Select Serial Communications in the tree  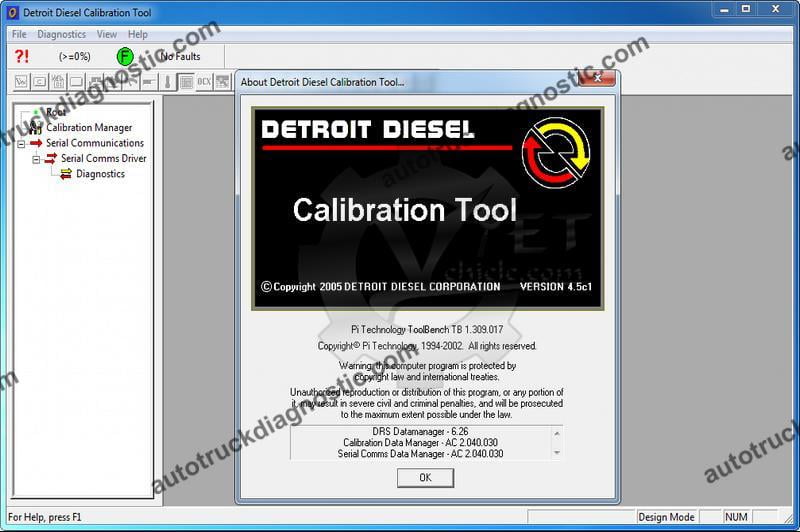point(95,143)
